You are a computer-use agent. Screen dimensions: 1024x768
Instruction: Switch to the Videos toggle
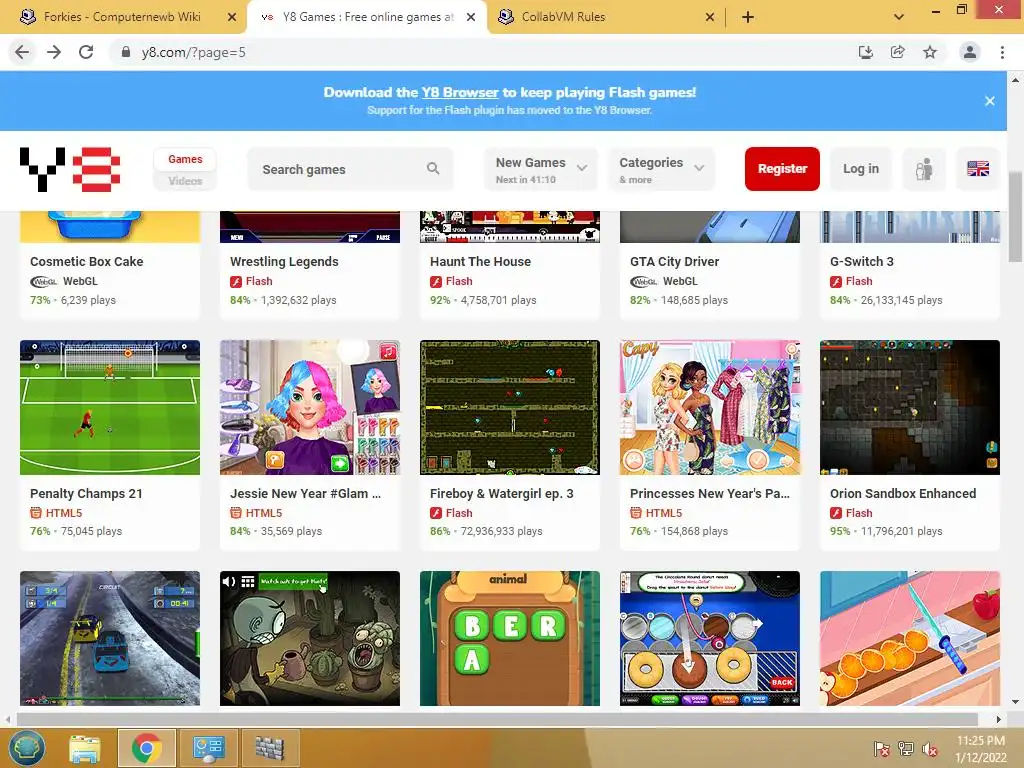(185, 181)
